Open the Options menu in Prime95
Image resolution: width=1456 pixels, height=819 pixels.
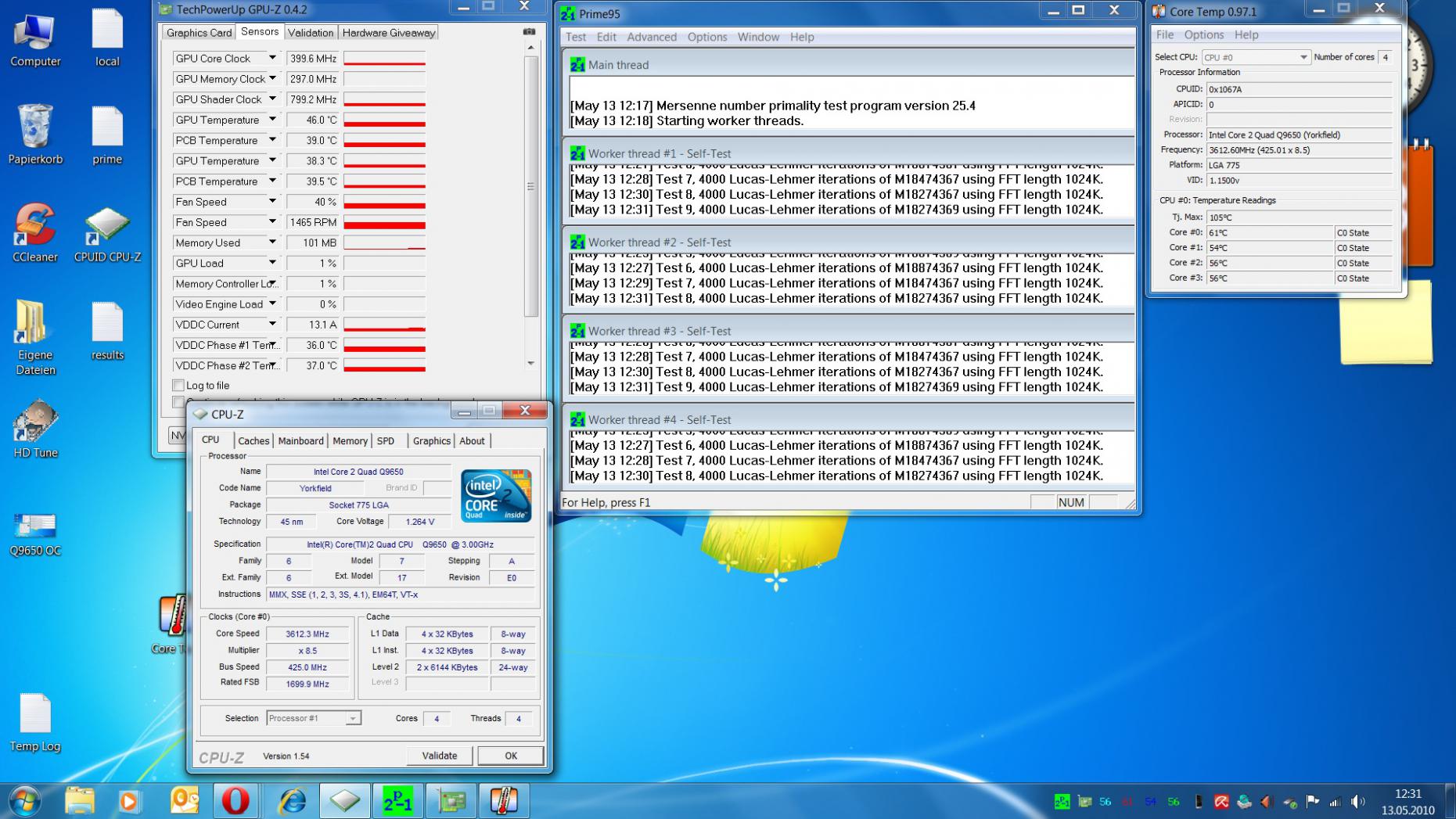(x=707, y=37)
